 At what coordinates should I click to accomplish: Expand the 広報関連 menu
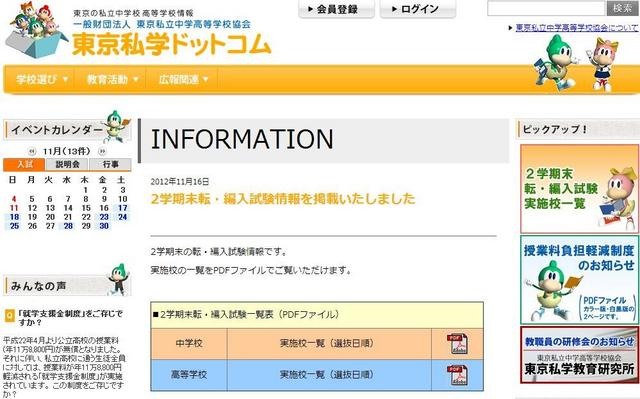183,79
